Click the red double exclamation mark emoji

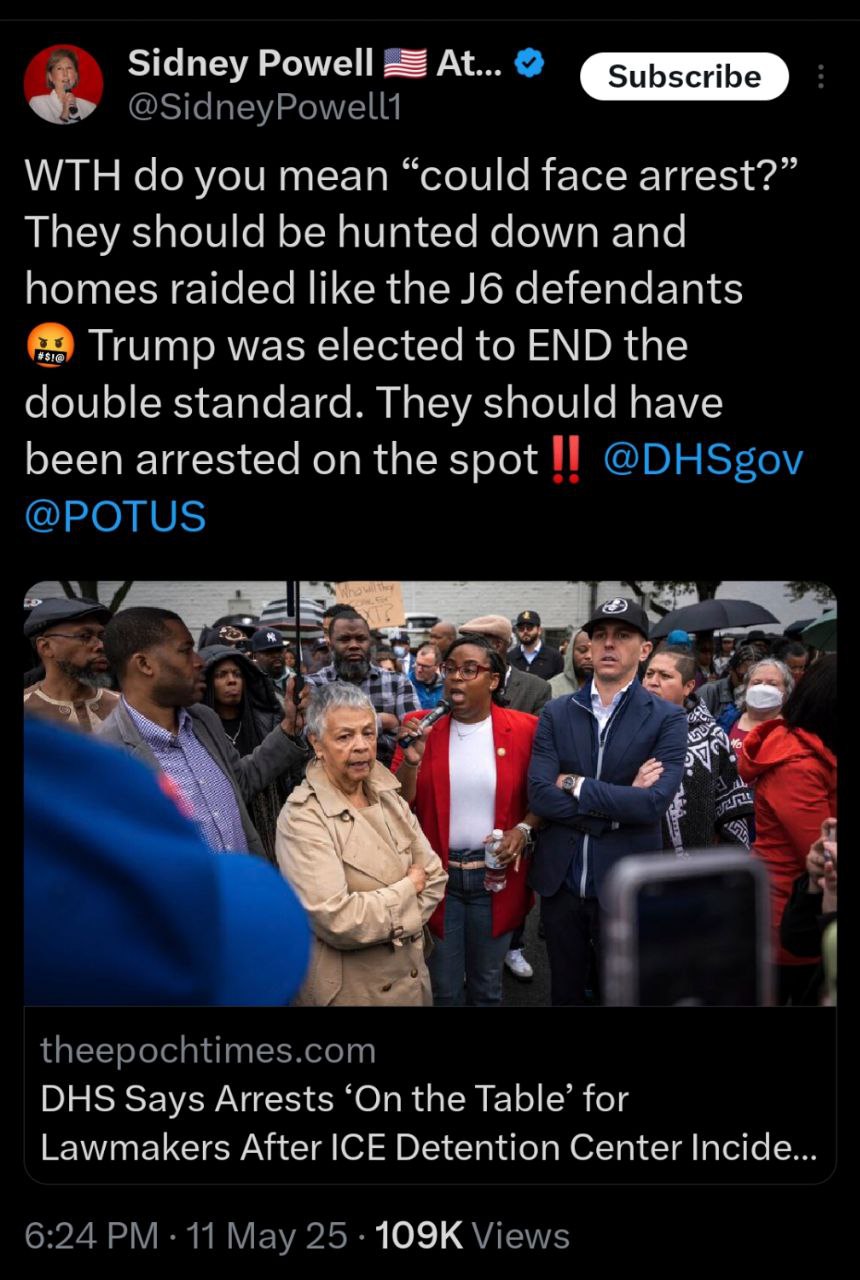point(566,460)
